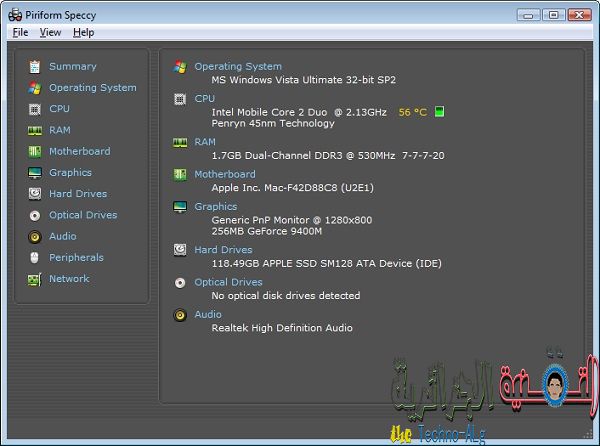The height and width of the screenshot is (446, 600).
Task: Open the View menu
Action: click(50, 33)
